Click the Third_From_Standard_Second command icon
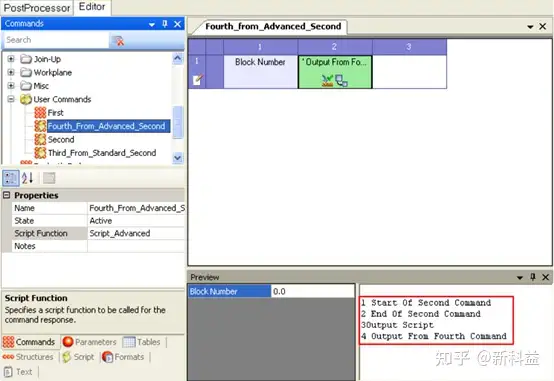Viewport: 554px width, 381px height. pyautogui.click(x=40, y=153)
